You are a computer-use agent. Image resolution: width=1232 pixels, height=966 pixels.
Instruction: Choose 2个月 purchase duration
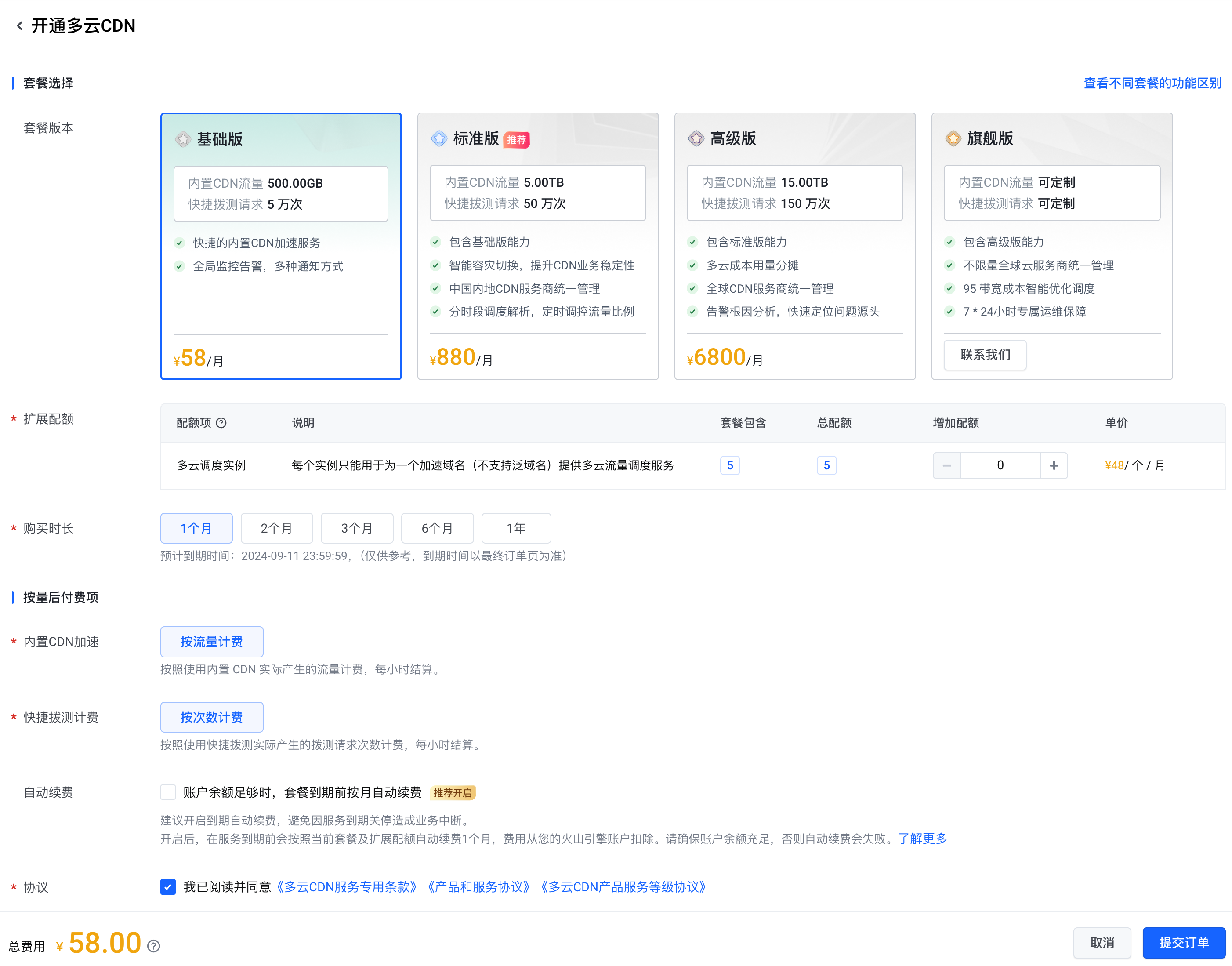276,528
